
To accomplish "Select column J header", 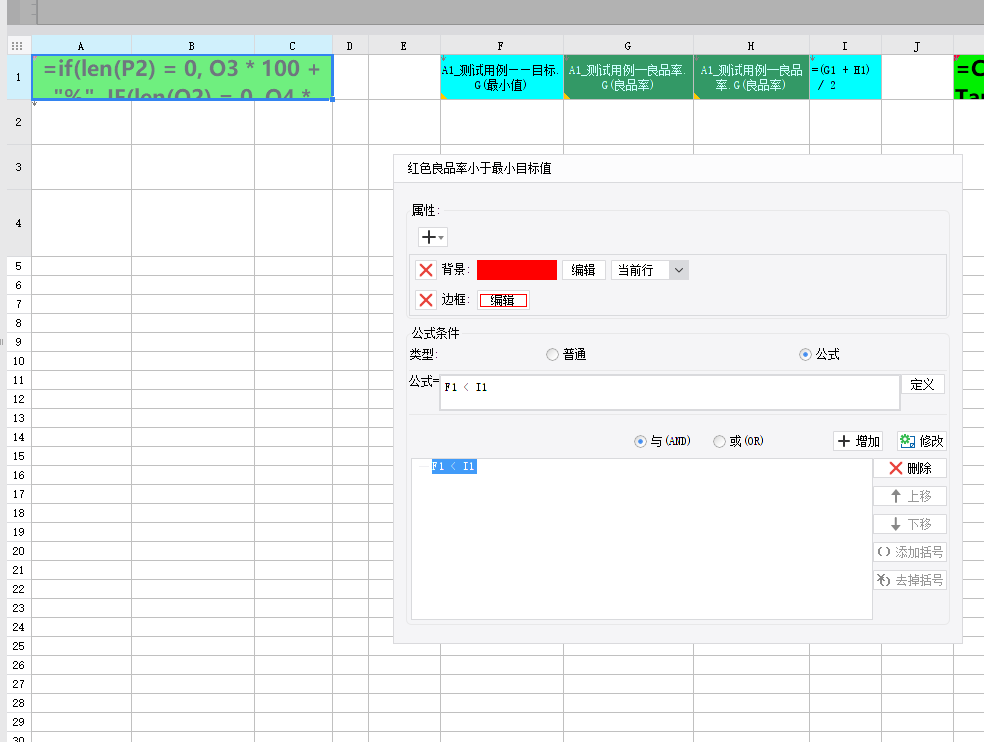I will 917,46.
